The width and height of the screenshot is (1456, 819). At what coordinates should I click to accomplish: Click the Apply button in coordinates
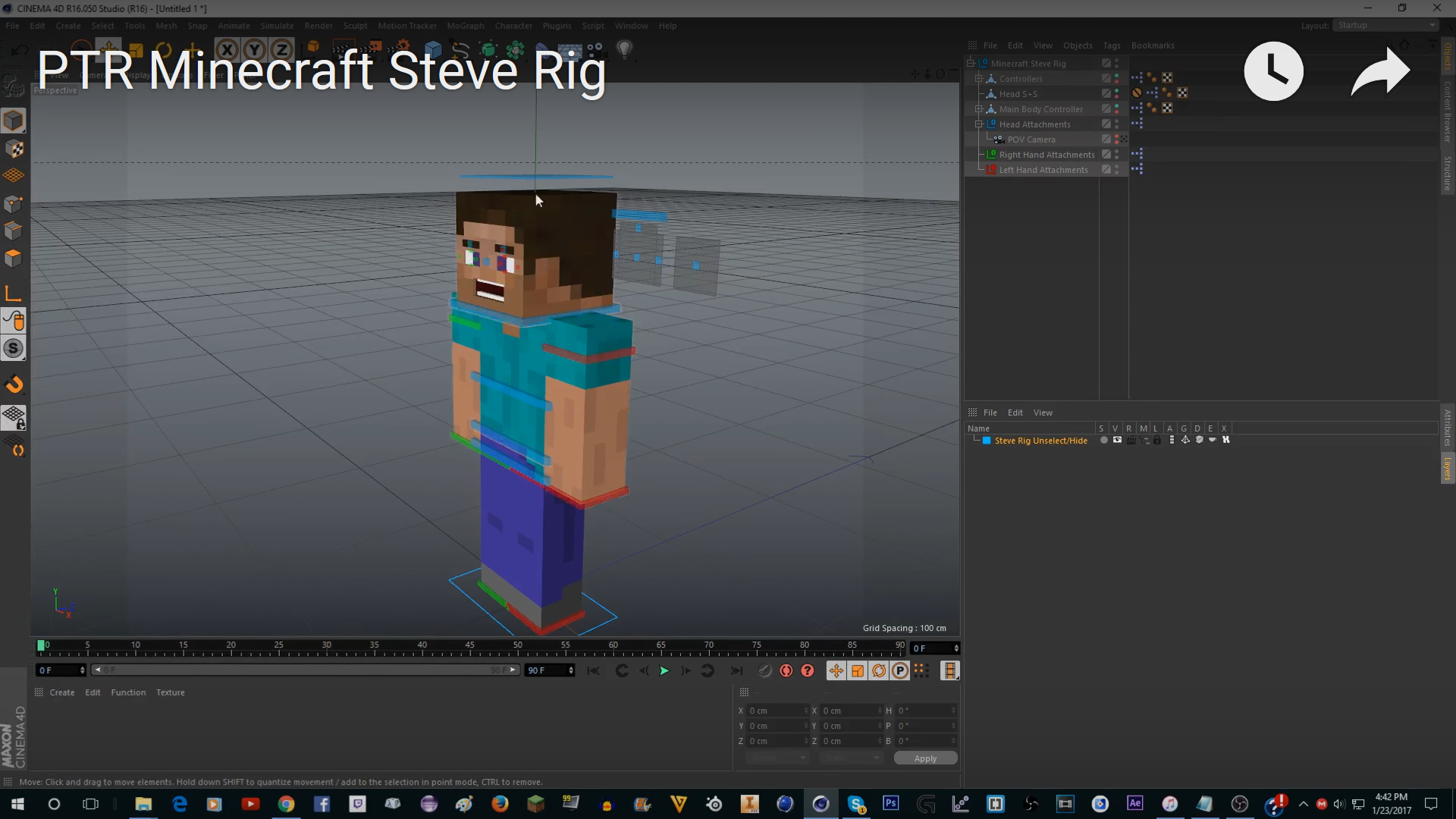[925, 758]
